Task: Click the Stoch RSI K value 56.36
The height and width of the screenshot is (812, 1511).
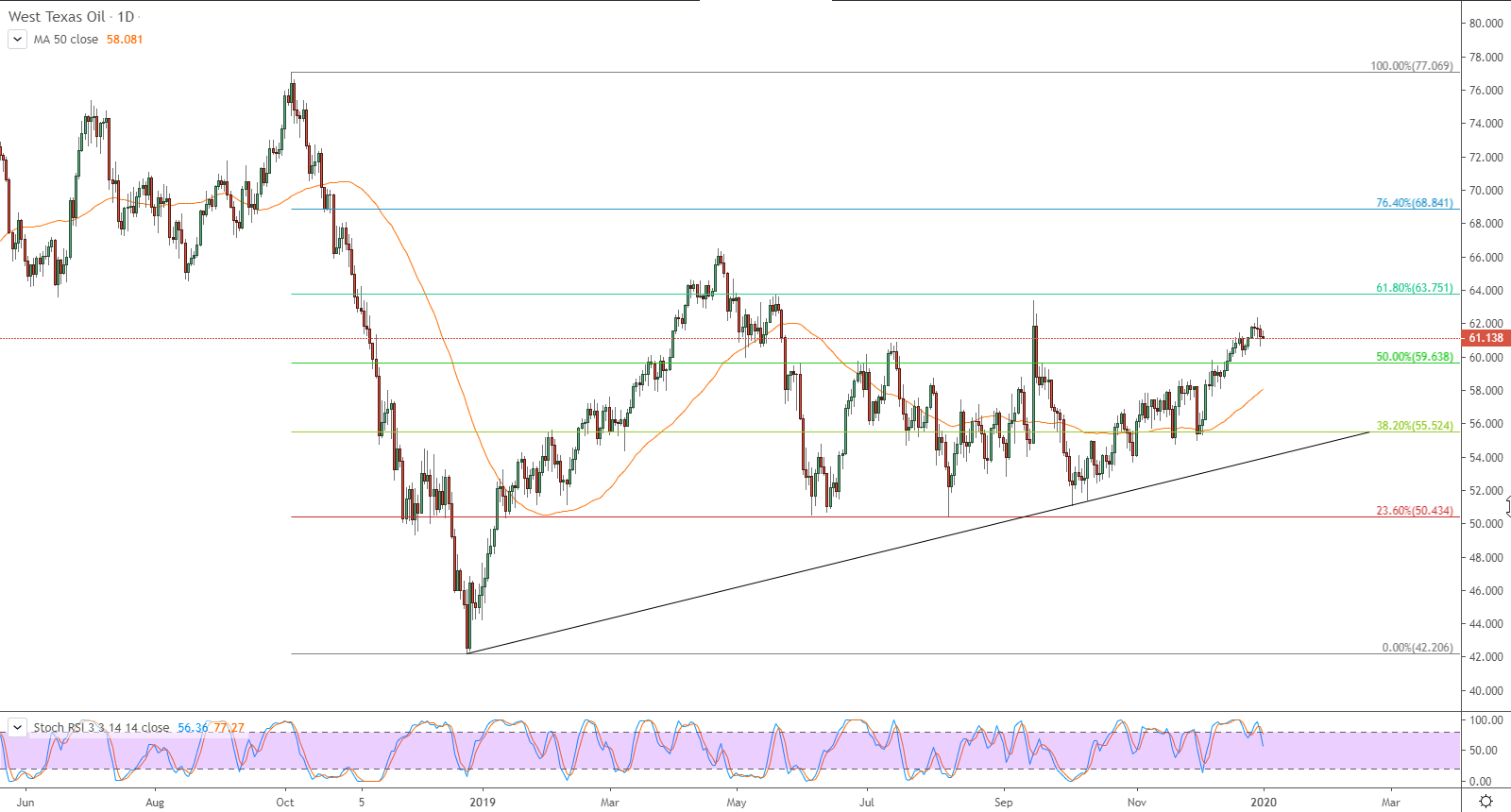Action: coord(193,728)
